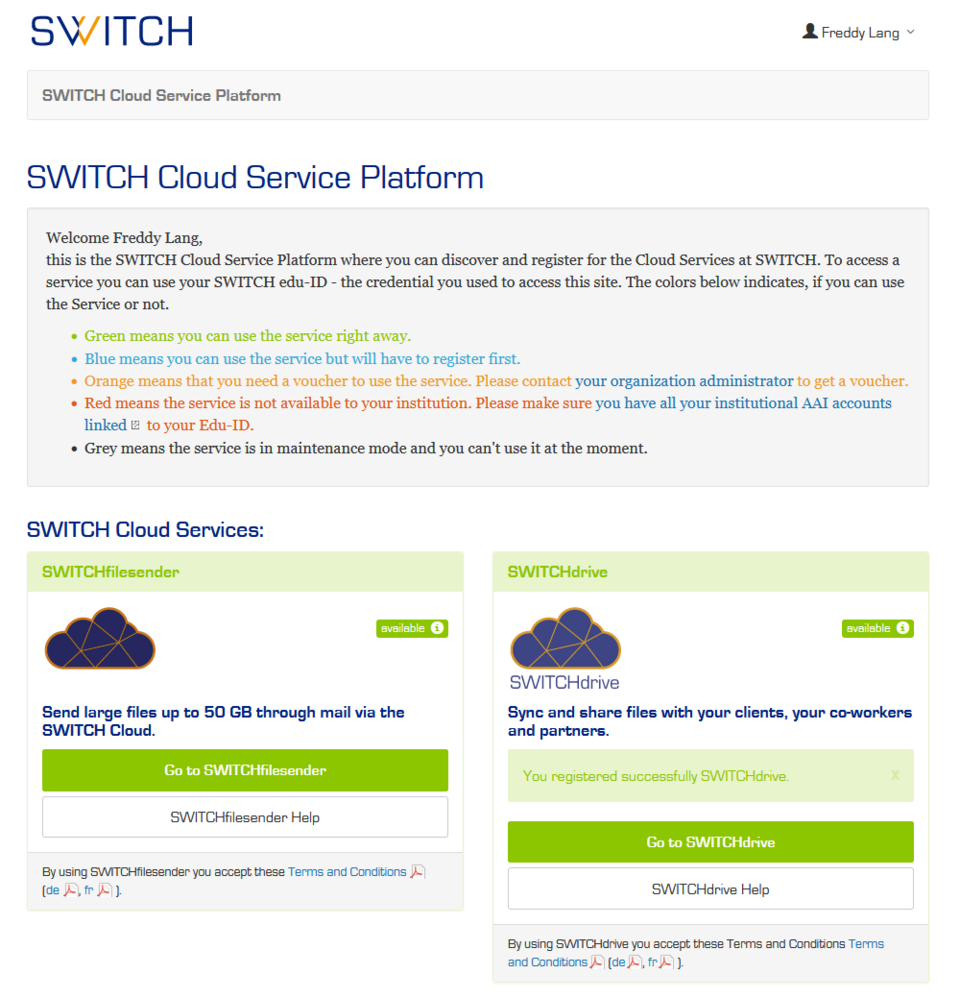Click the PDF icon after SWITCHdrive 'de'

click(635, 962)
